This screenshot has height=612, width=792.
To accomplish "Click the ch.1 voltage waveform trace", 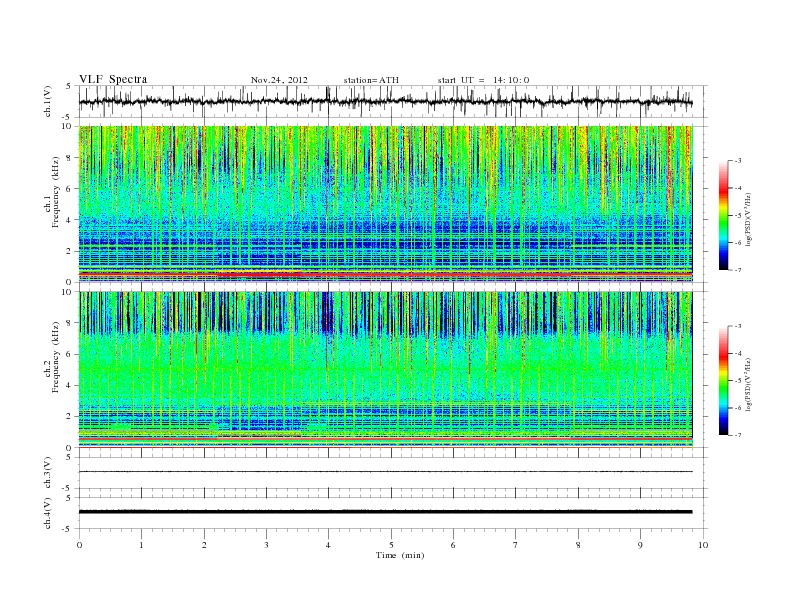I will (x=385, y=102).
